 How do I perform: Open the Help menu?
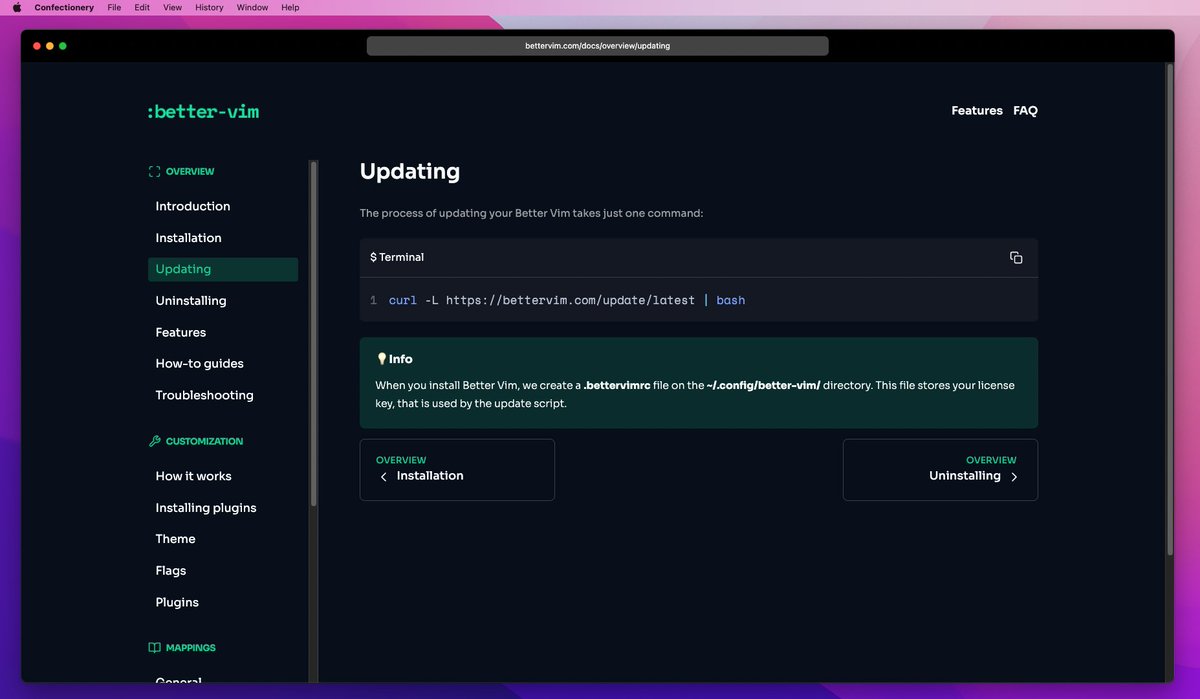pos(290,7)
